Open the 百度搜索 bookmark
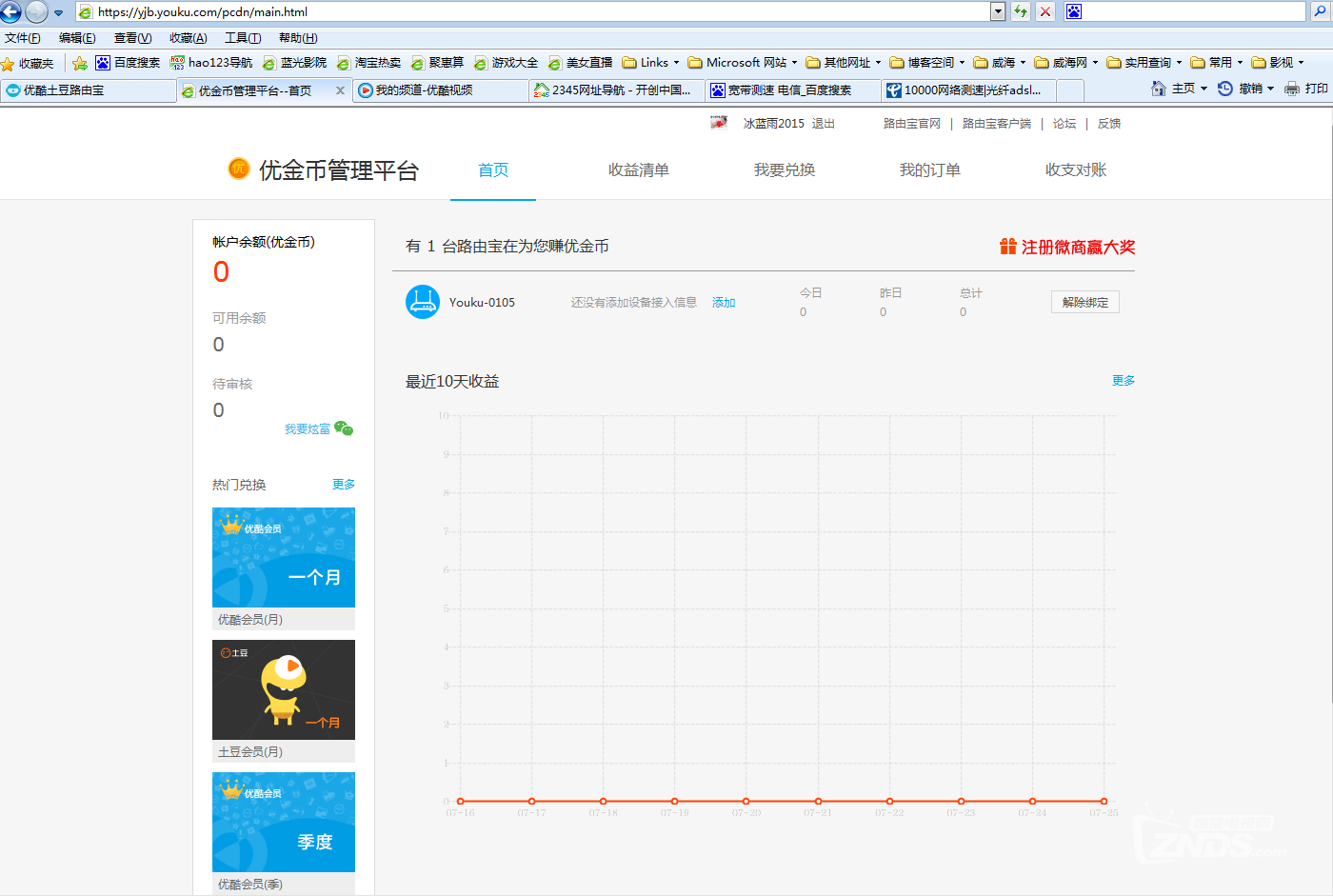The width and height of the screenshot is (1333, 896). (128, 63)
